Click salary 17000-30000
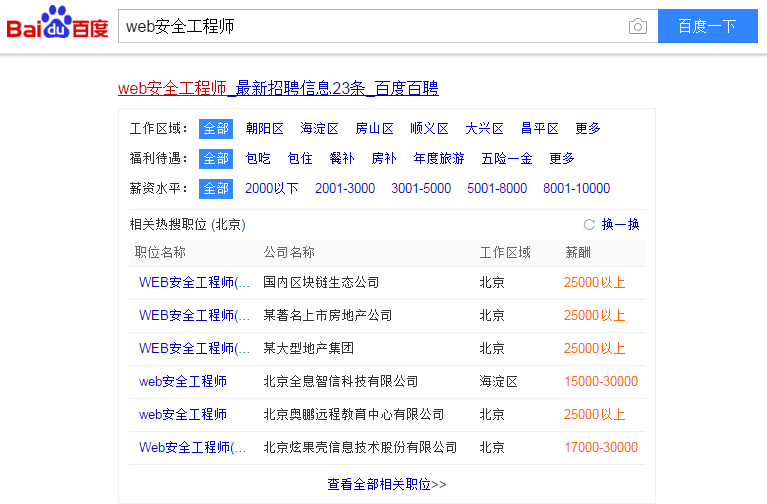The image size is (767, 504). [x=601, y=447]
